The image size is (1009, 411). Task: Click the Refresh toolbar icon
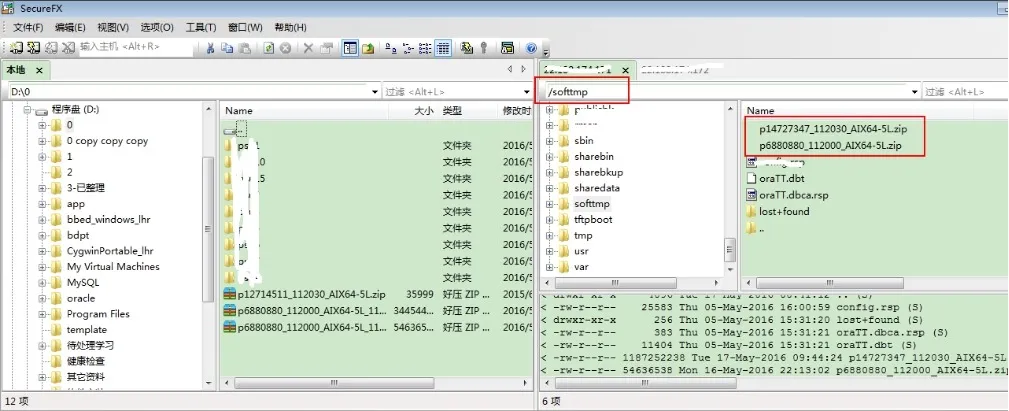tap(269, 47)
